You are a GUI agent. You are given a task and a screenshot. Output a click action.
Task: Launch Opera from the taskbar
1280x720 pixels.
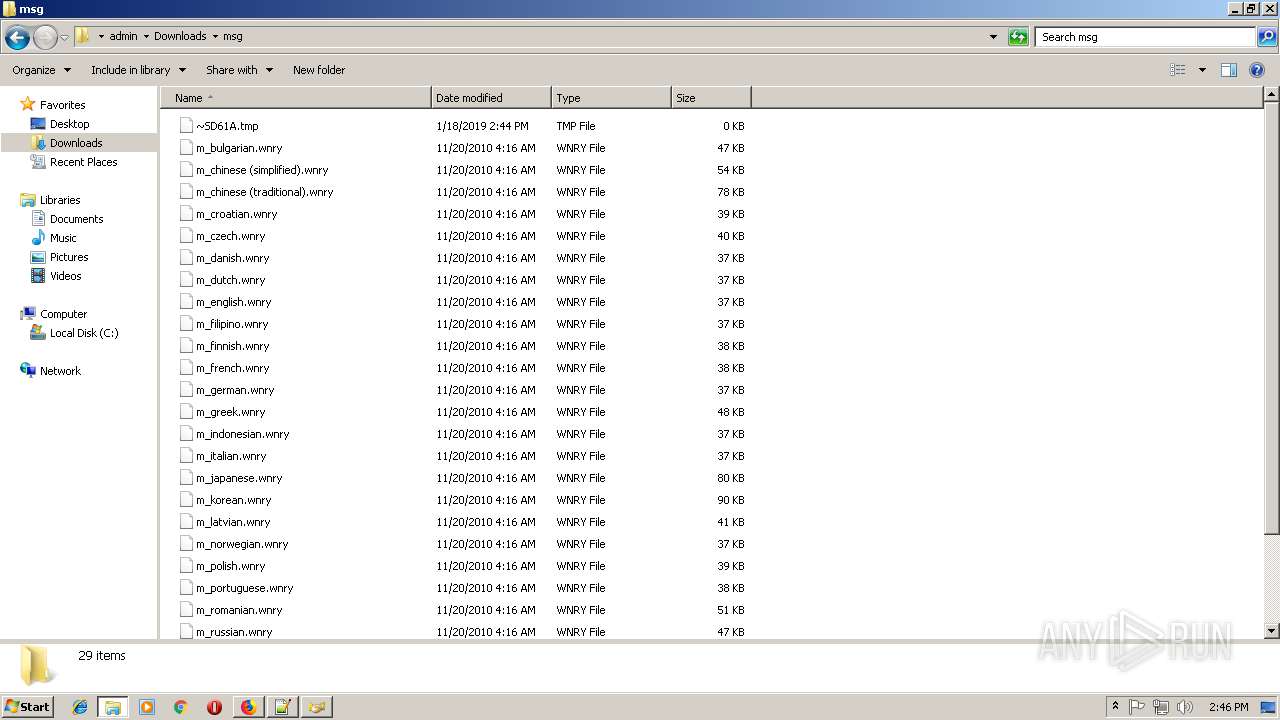[214, 707]
